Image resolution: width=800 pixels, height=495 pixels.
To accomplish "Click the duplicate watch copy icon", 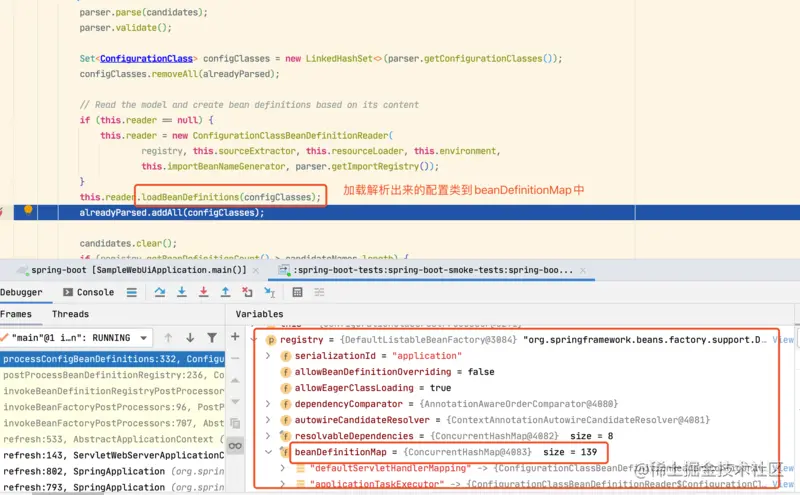I will click(x=235, y=424).
